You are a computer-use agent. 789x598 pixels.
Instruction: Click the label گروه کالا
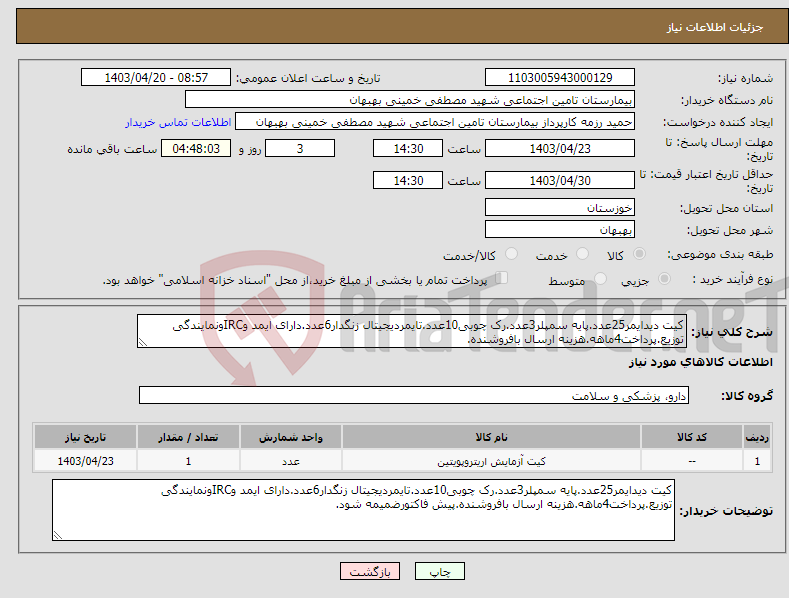point(747,396)
